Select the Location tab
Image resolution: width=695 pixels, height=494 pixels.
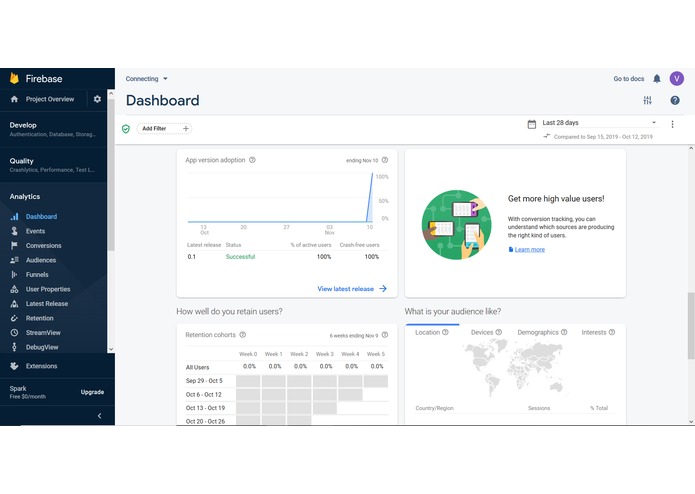432,332
